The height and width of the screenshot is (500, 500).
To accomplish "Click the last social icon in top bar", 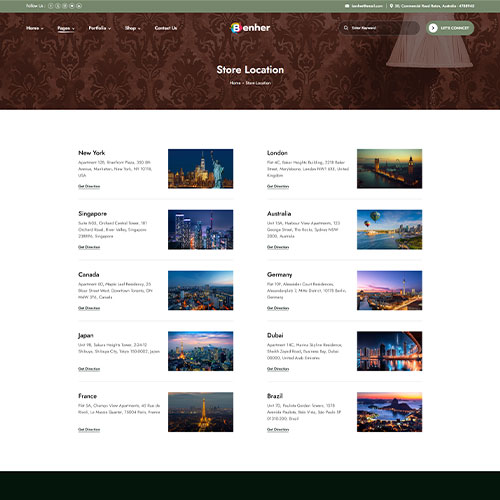I will coord(79,6).
